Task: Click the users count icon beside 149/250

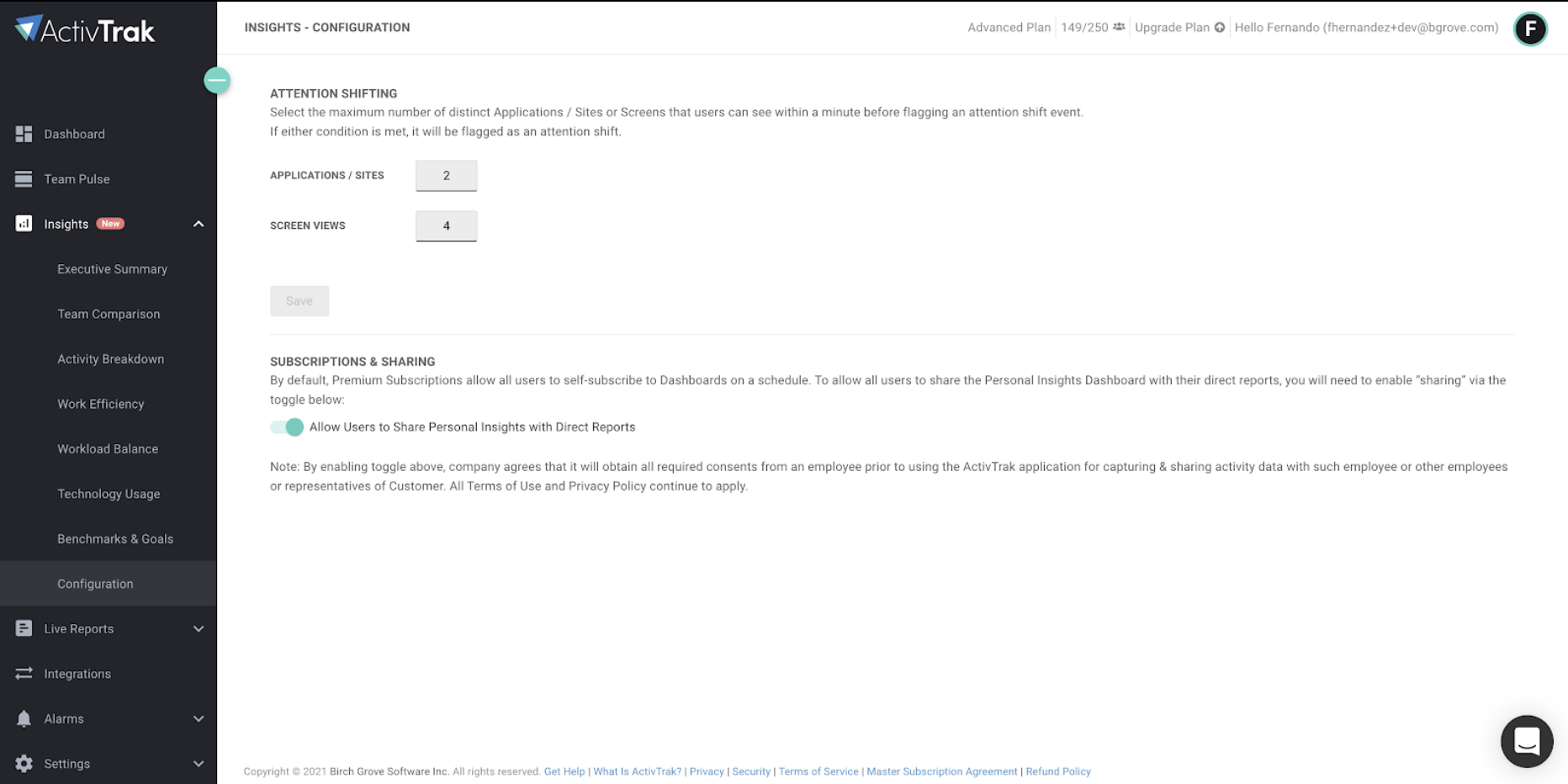Action: click(1119, 27)
